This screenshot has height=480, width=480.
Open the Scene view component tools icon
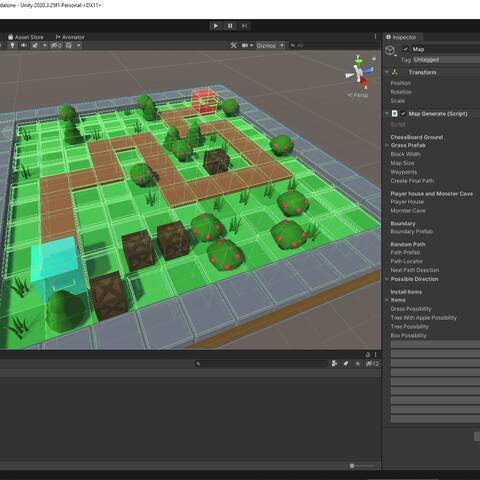[234, 45]
